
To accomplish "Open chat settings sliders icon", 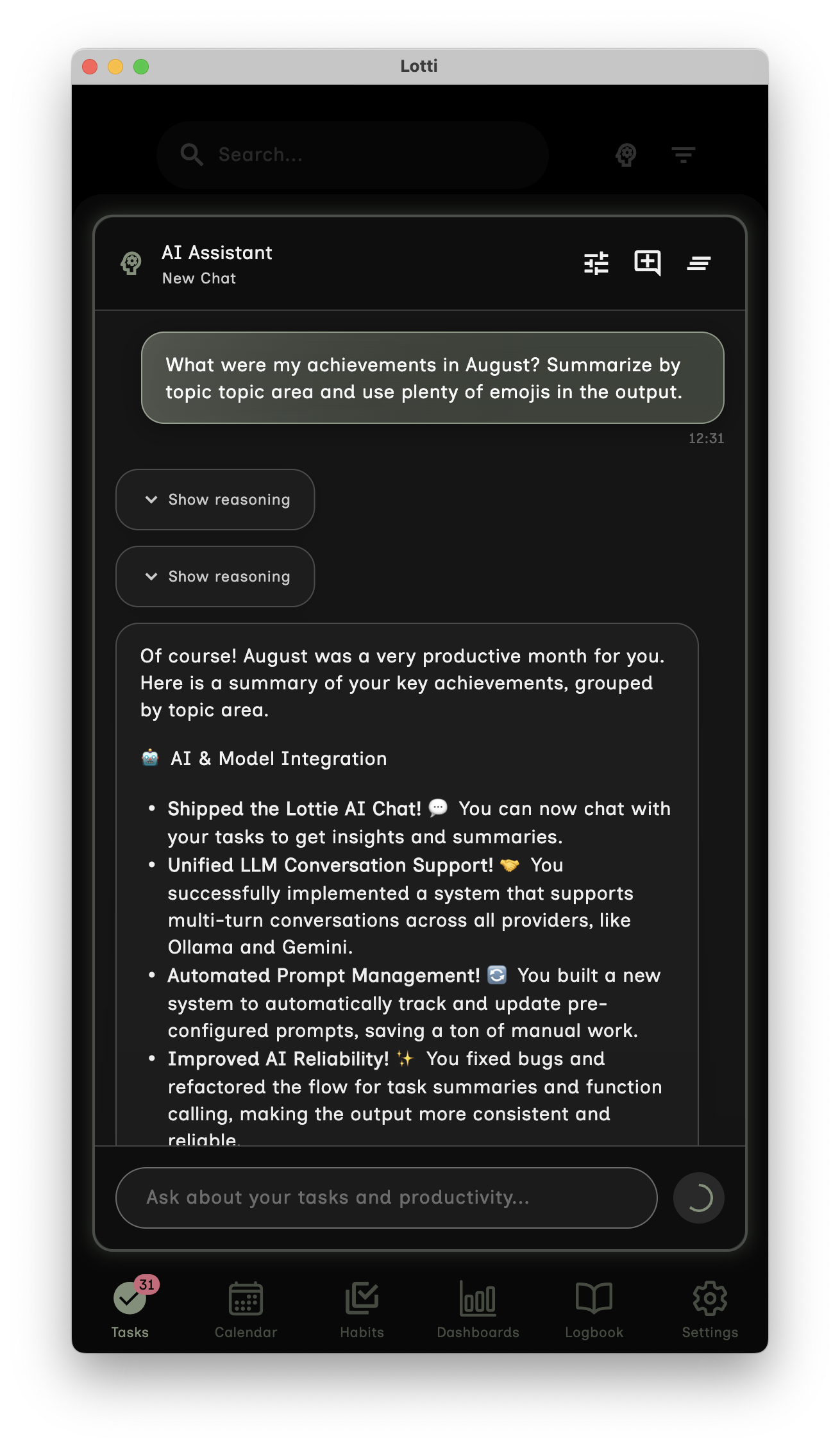I will click(596, 263).
